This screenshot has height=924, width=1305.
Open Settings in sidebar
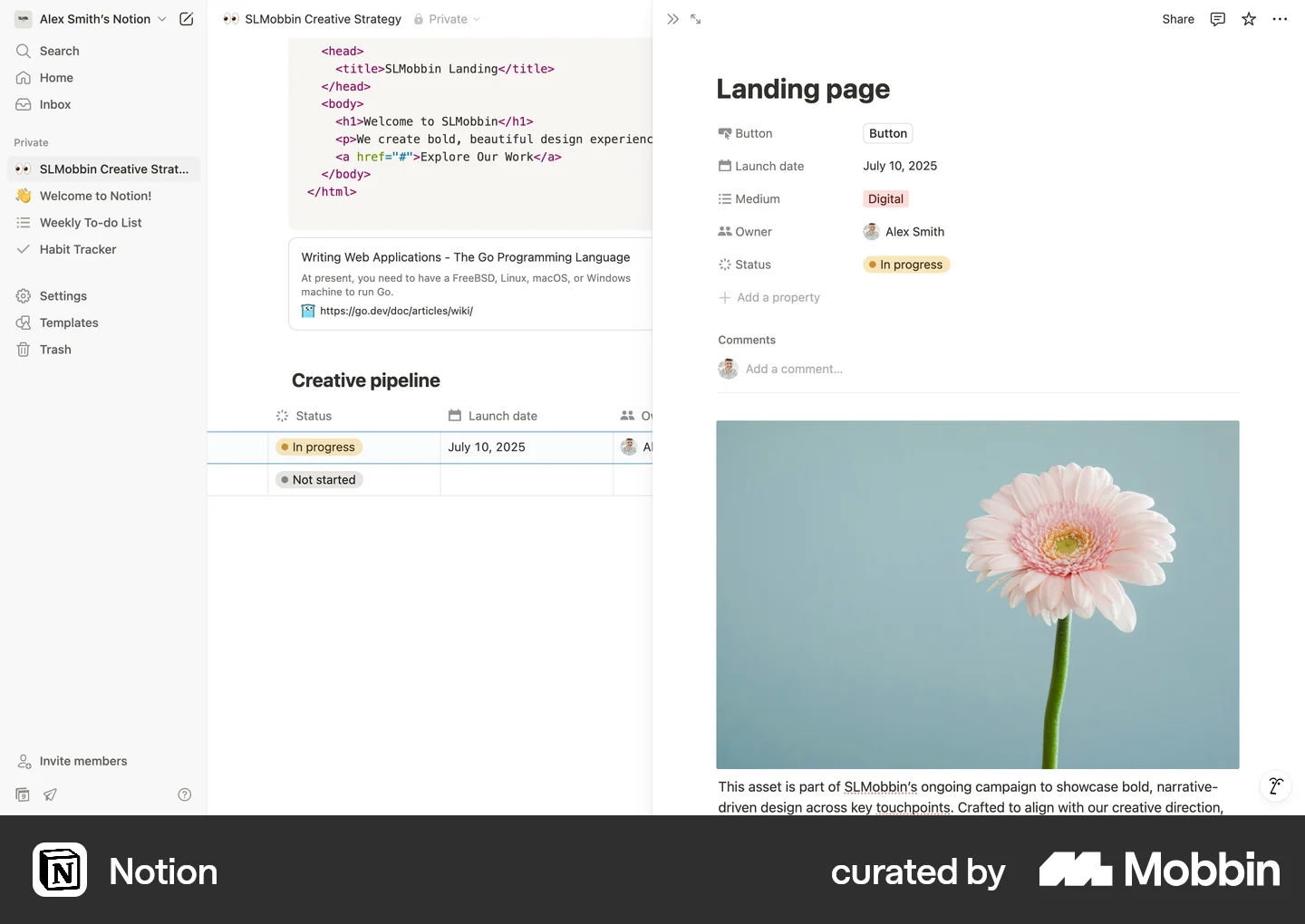tap(103, 295)
